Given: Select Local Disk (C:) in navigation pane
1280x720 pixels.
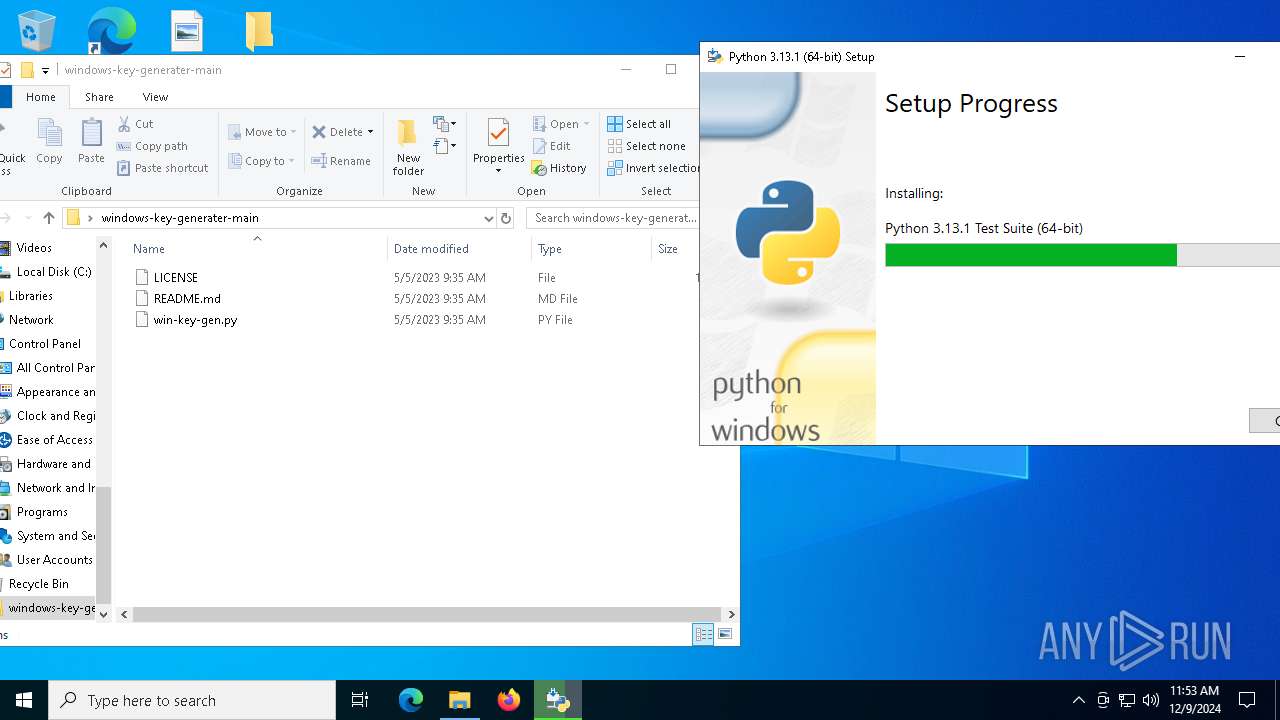Looking at the screenshot, I should [47, 272].
